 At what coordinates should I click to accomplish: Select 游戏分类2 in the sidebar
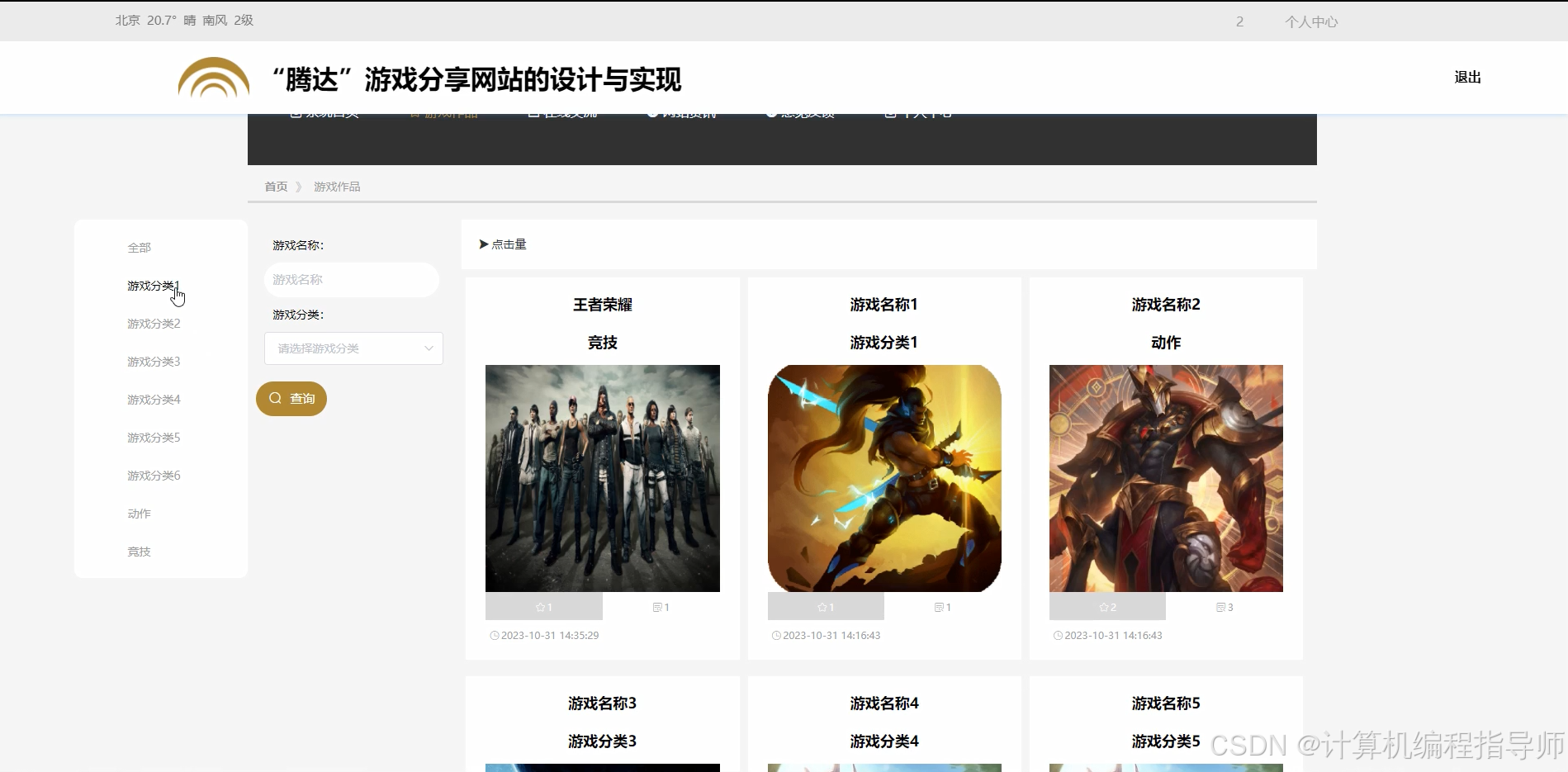coord(154,324)
